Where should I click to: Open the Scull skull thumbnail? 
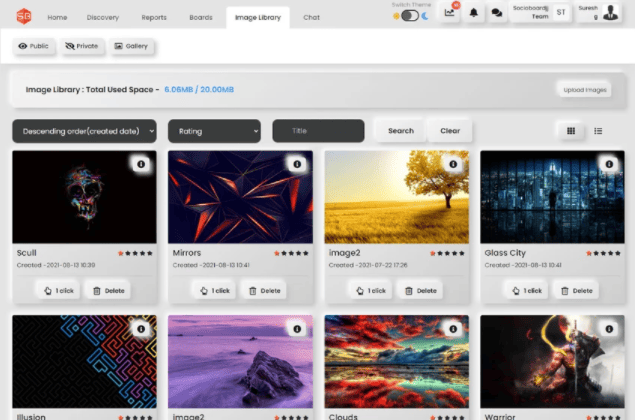coord(84,197)
